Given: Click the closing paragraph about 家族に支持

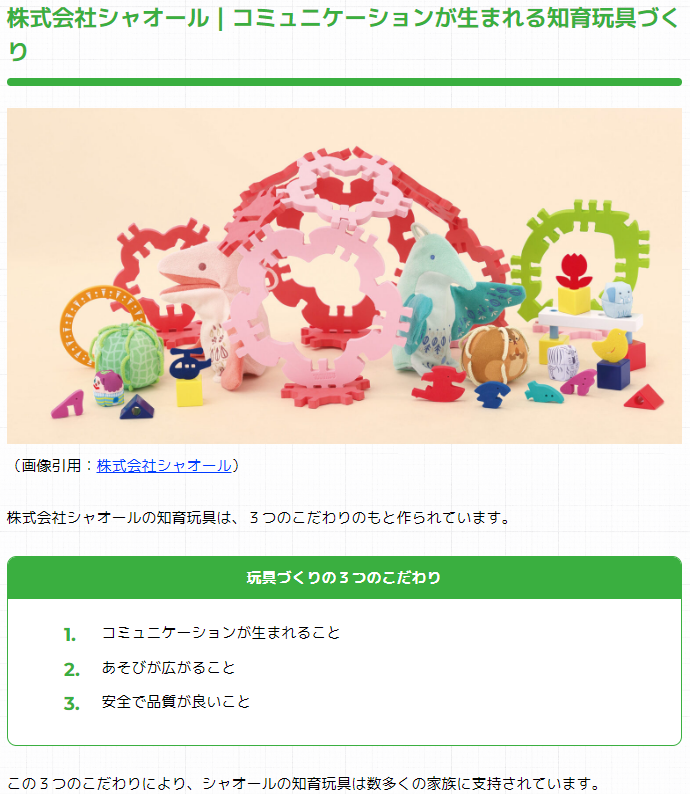Looking at the screenshot, I should click(x=304, y=783).
